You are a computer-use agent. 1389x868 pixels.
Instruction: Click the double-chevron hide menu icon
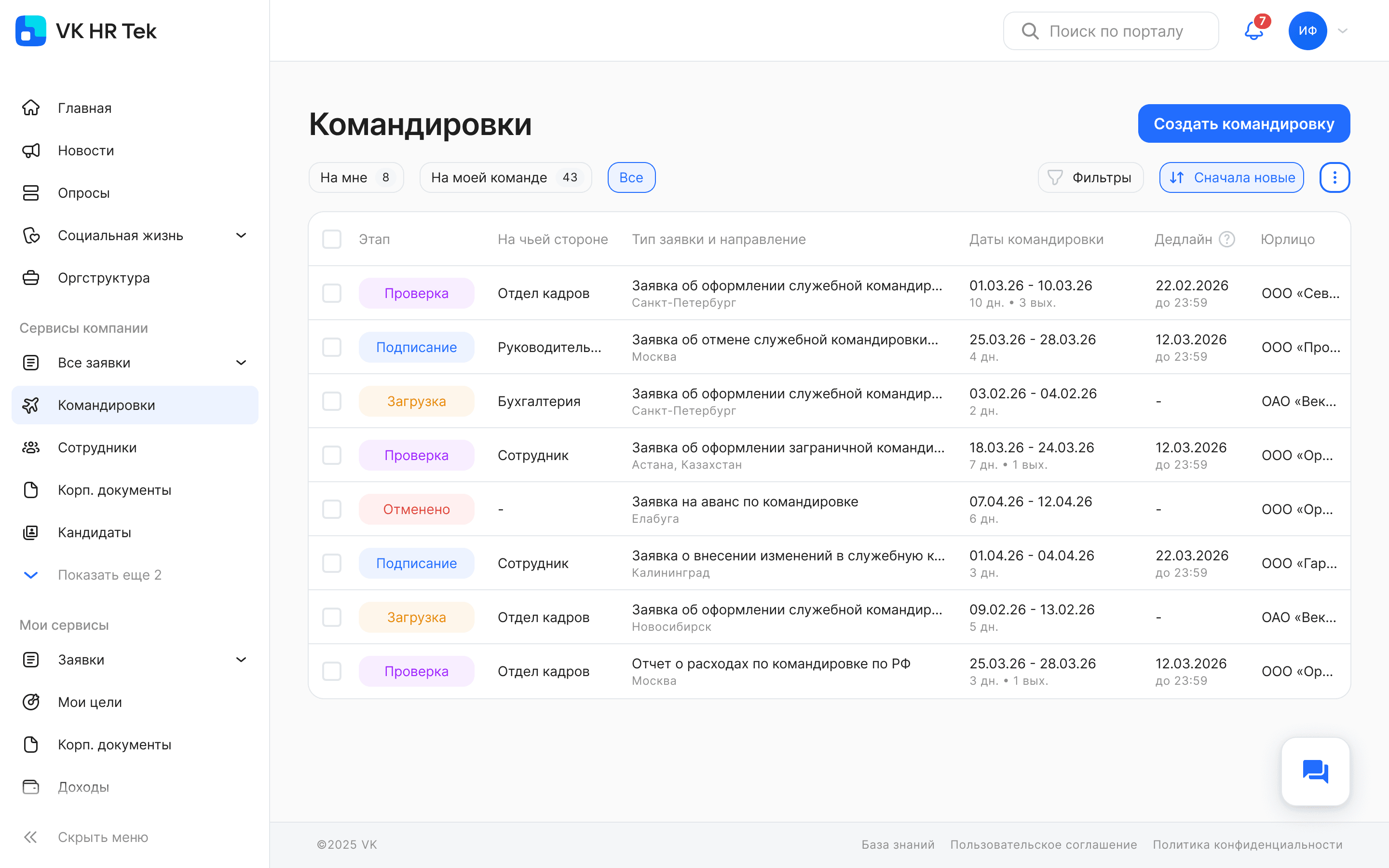coord(31,838)
